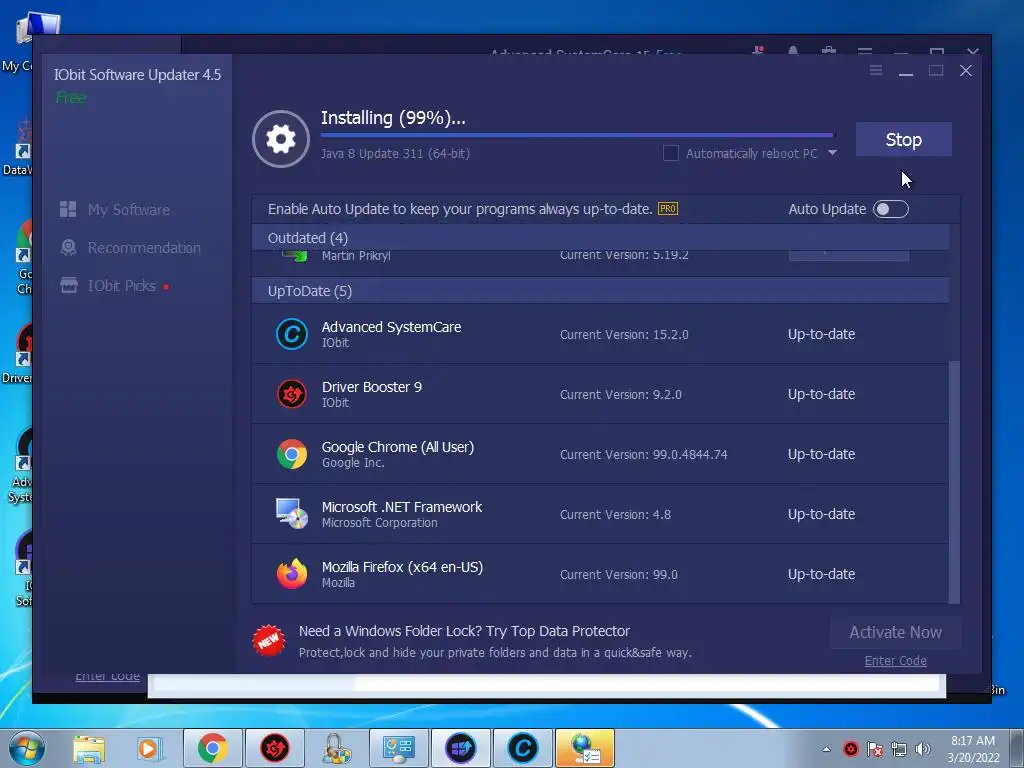This screenshot has width=1024, height=768.
Task: Check Automatically reboot PC checkbox
Action: (x=671, y=153)
